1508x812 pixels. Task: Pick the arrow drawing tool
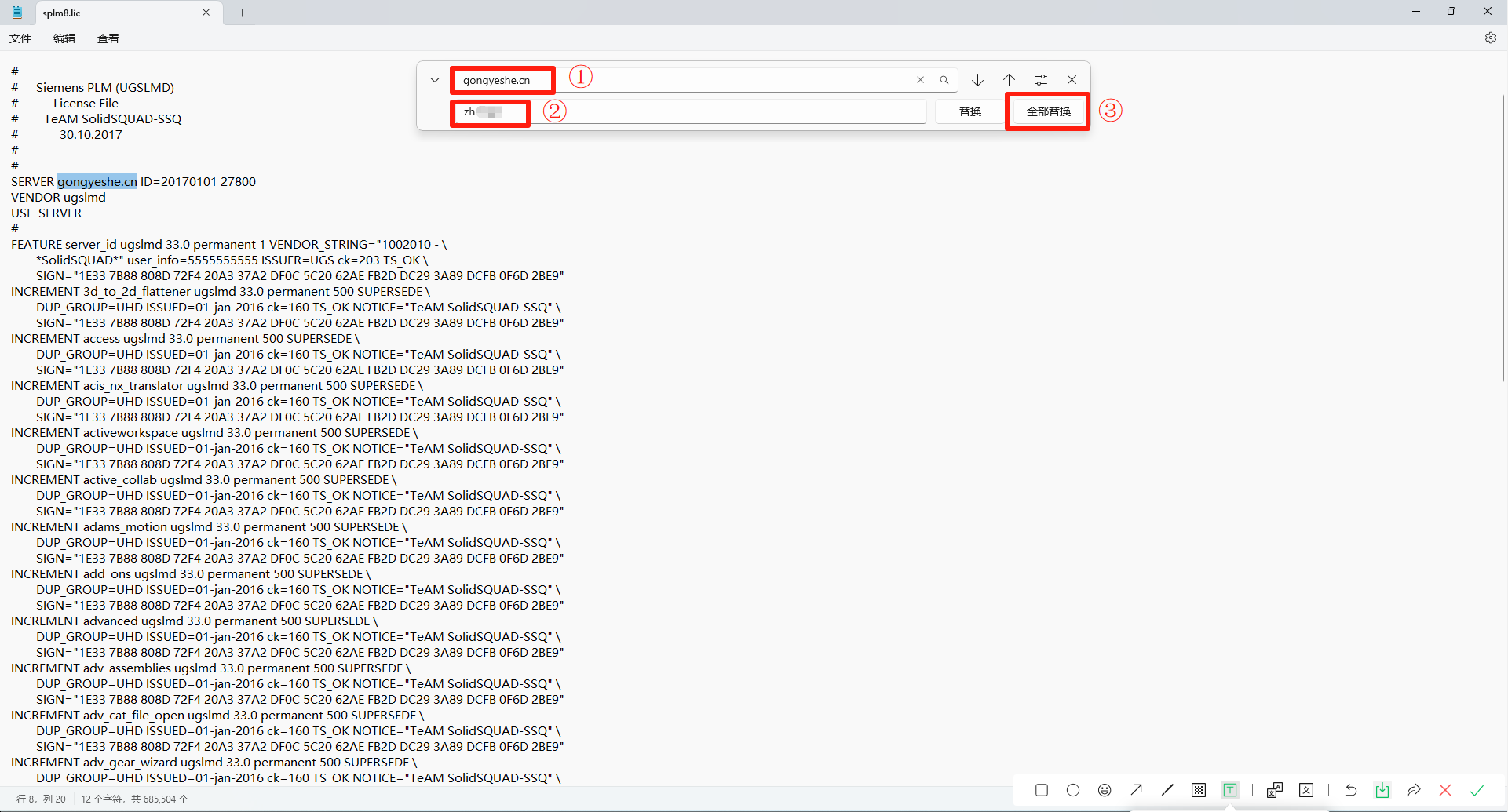pyautogui.click(x=1136, y=790)
